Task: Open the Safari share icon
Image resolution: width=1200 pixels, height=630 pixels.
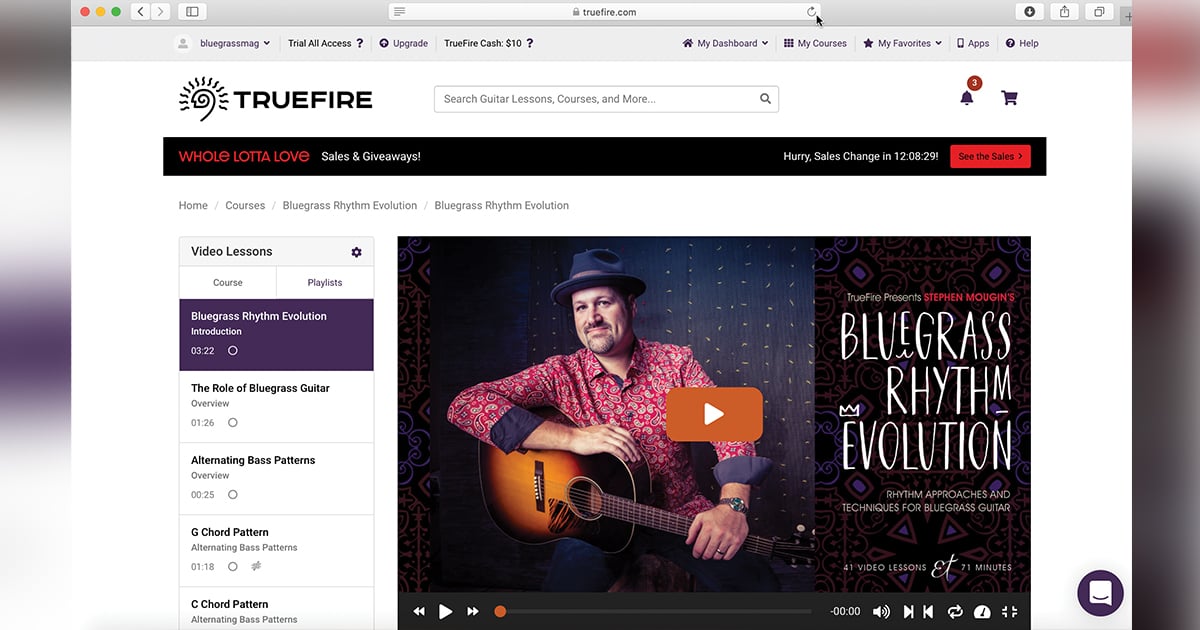Action: (1064, 12)
